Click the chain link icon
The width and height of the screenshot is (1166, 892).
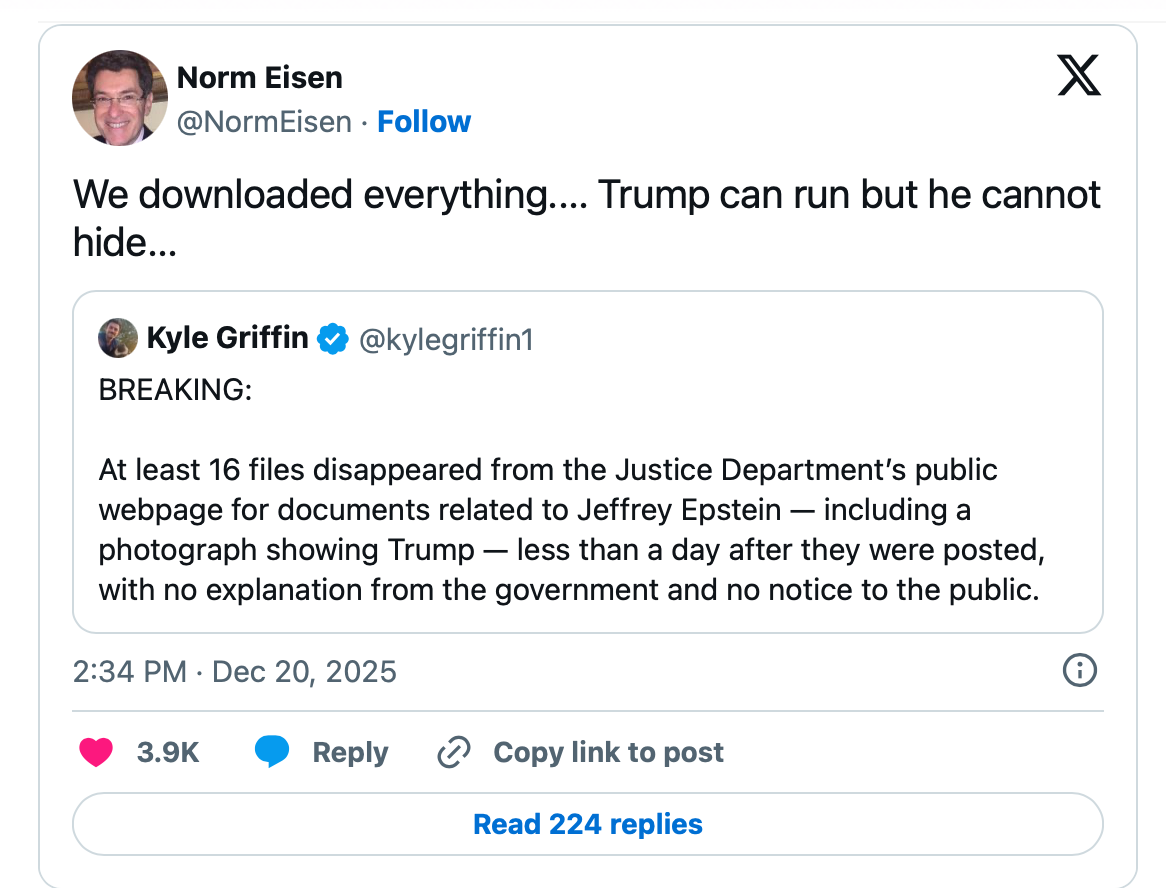point(454,752)
